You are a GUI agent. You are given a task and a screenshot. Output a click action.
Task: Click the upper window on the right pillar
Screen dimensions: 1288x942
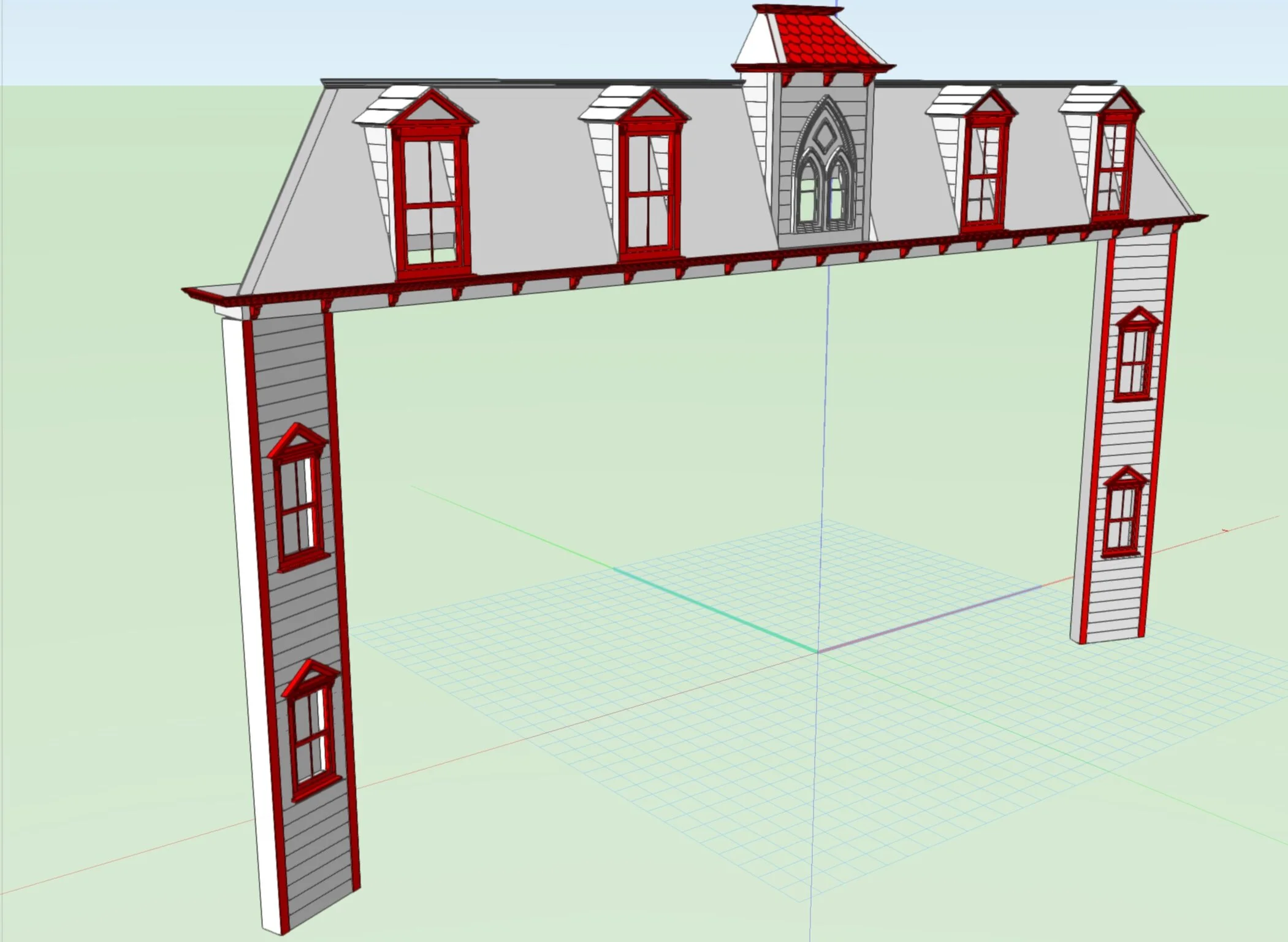click(x=1134, y=362)
